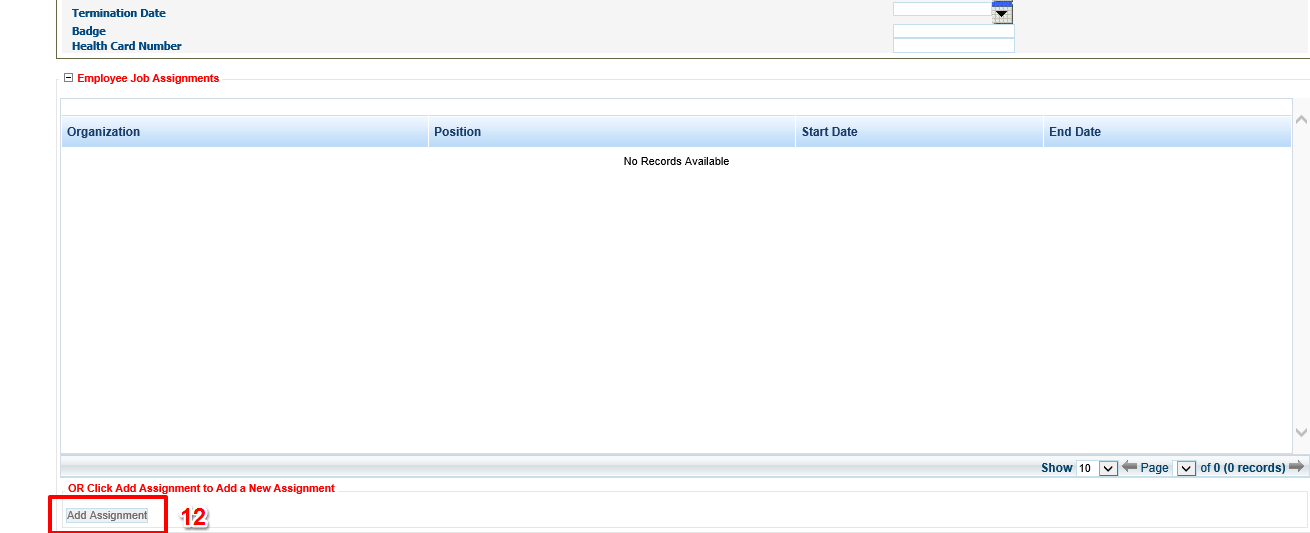Sort by the Start Date column header

(x=829, y=132)
